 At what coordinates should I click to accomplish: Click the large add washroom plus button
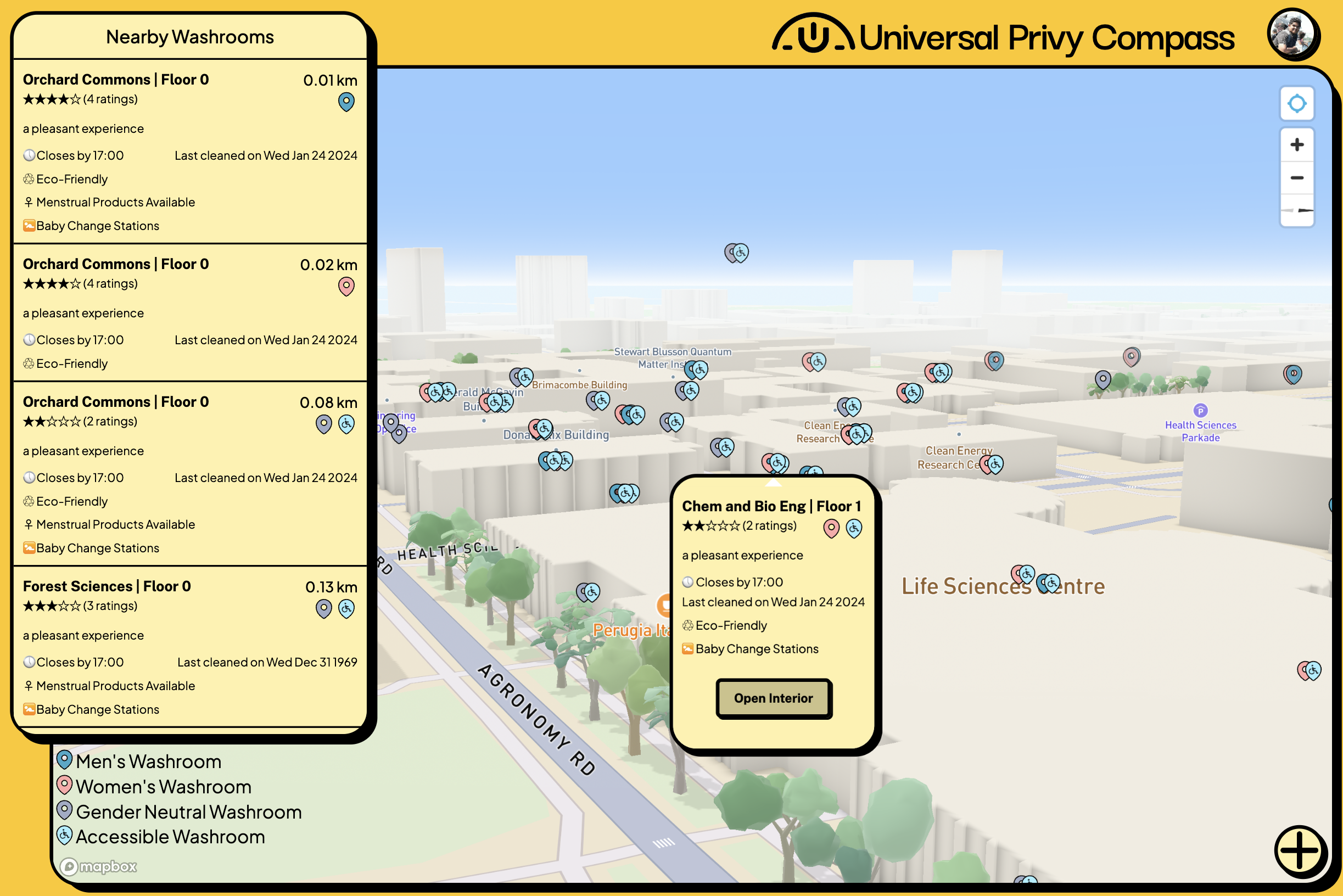click(1300, 850)
